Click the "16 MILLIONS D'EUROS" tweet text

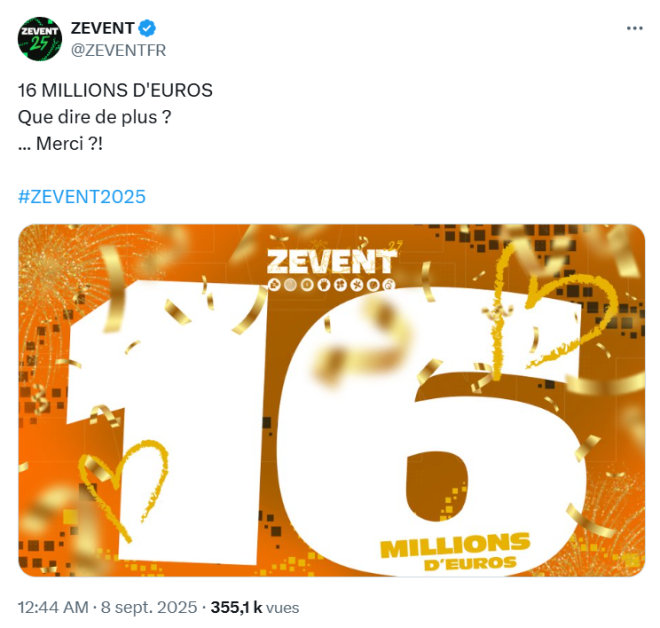click(x=115, y=90)
